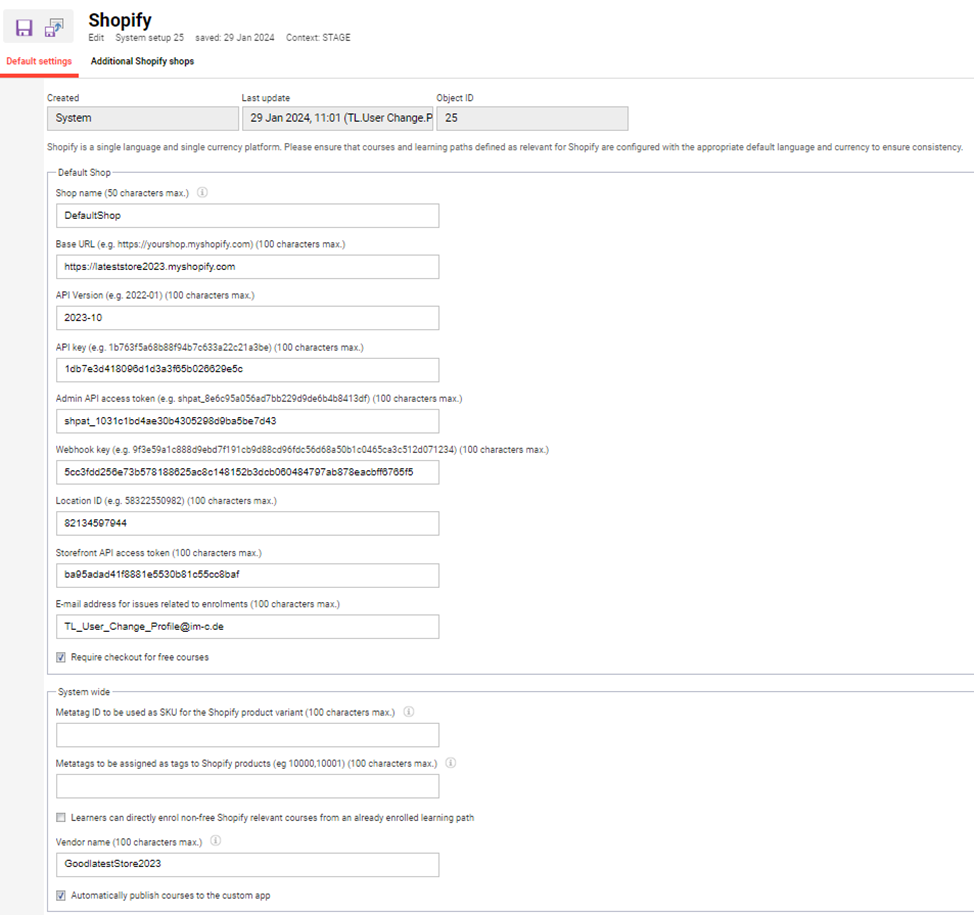
Task: Click into the API key input field
Action: coord(247,370)
